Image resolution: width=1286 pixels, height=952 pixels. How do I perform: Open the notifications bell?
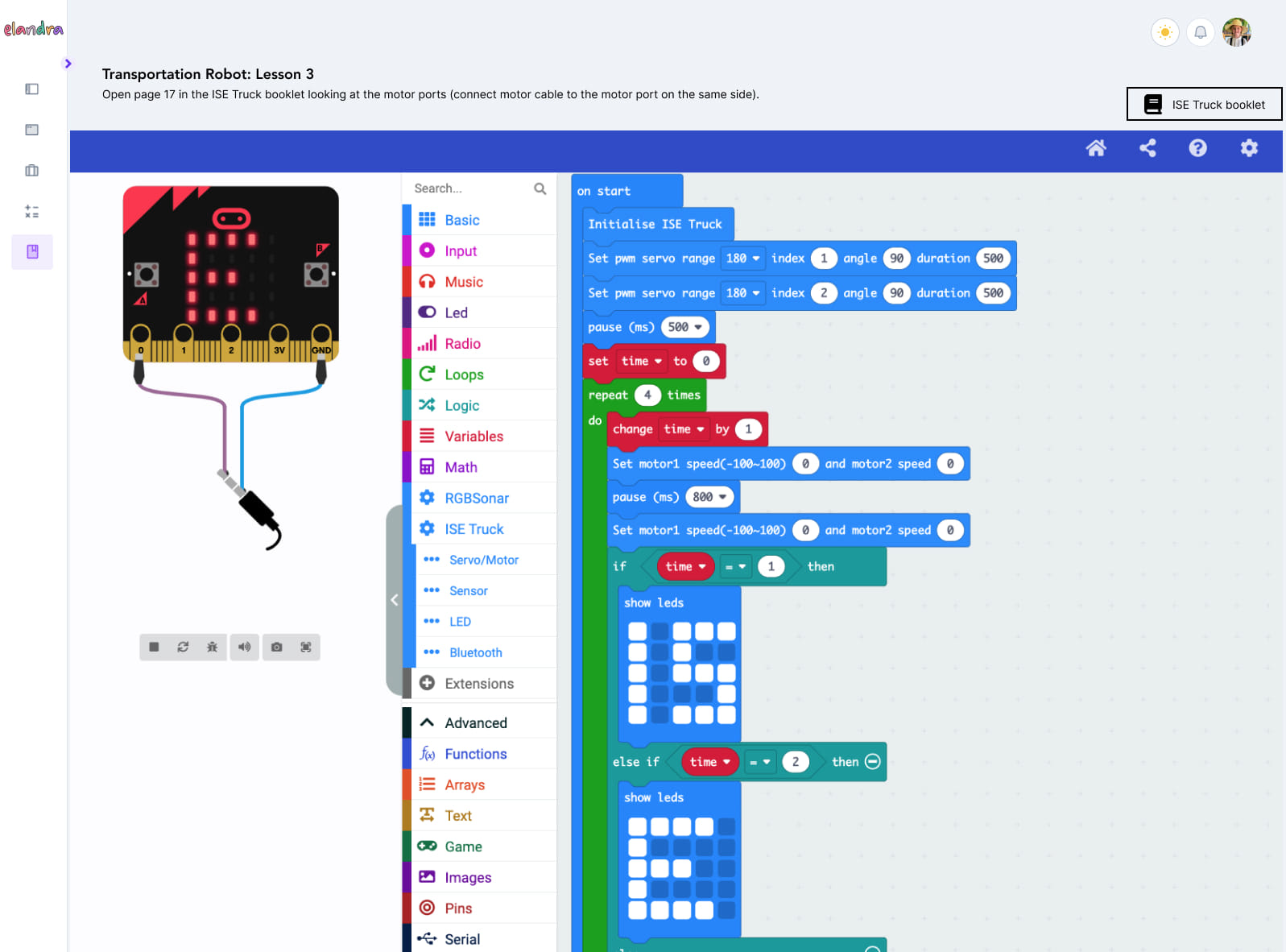click(x=1201, y=32)
